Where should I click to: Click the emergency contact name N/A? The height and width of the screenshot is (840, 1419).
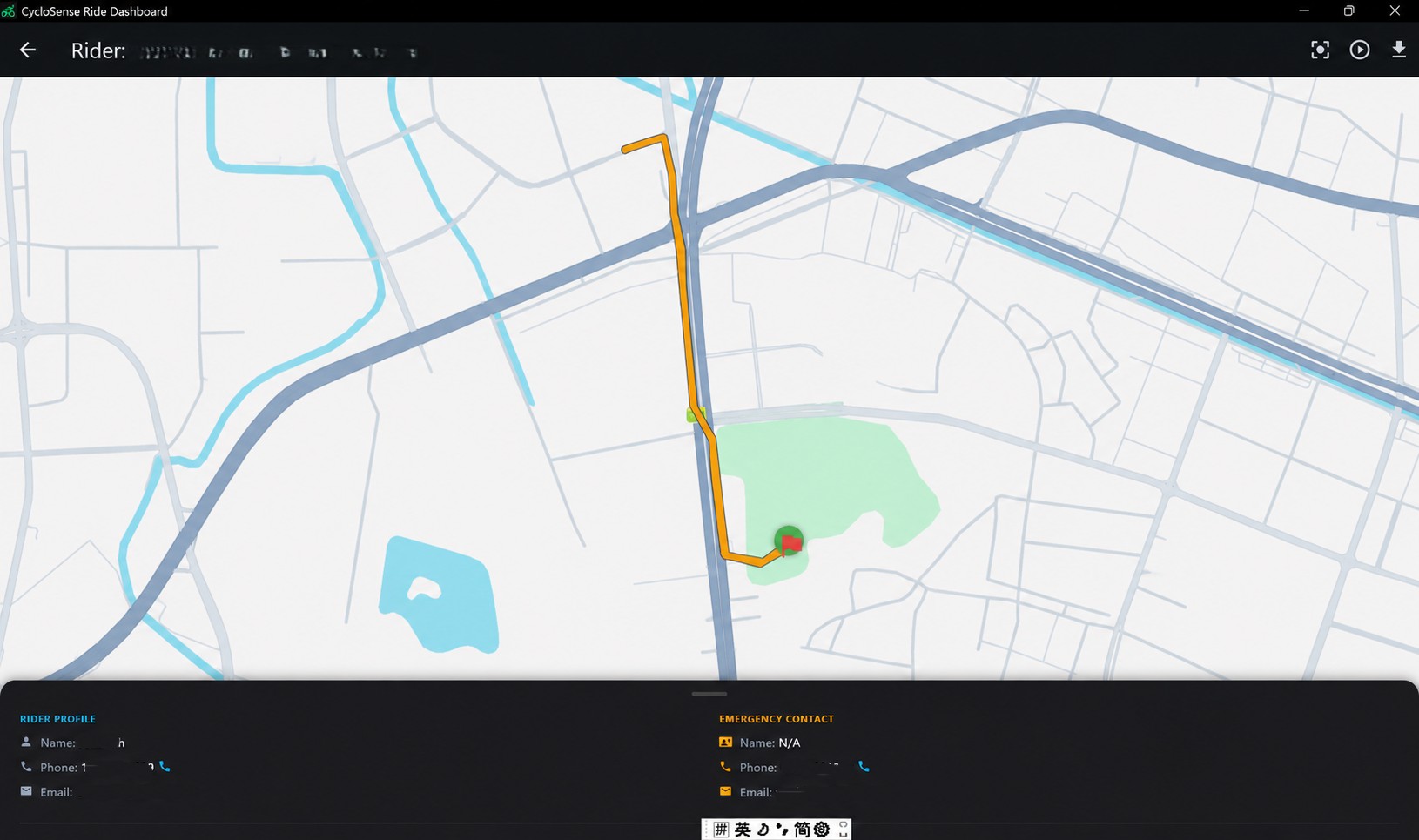point(789,743)
